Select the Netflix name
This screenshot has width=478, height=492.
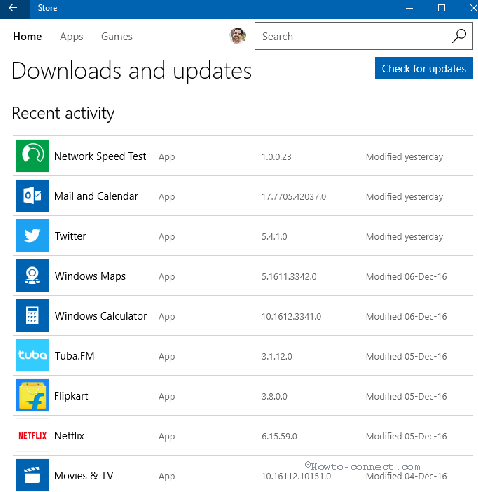point(69,436)
